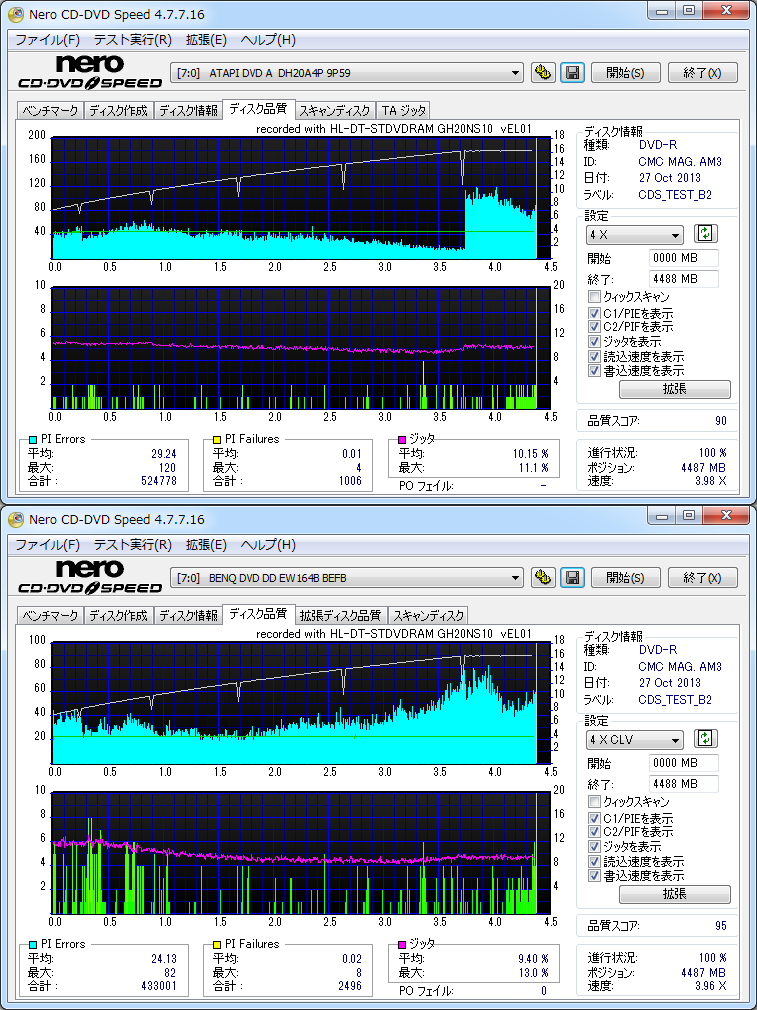The height and width of the screenshot is (1010, 757).
Task: Open ファイル(F) menu in bottom window
Action: pyautogui.click(x=47, y=545)
